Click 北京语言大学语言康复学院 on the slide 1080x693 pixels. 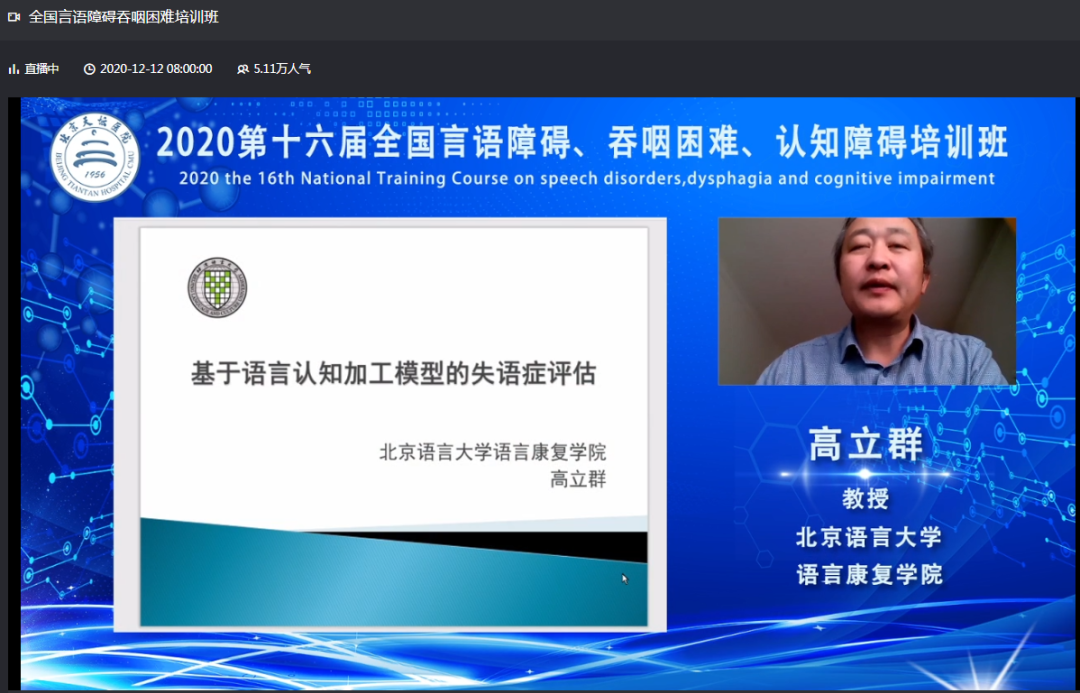(x=492, y=453)
